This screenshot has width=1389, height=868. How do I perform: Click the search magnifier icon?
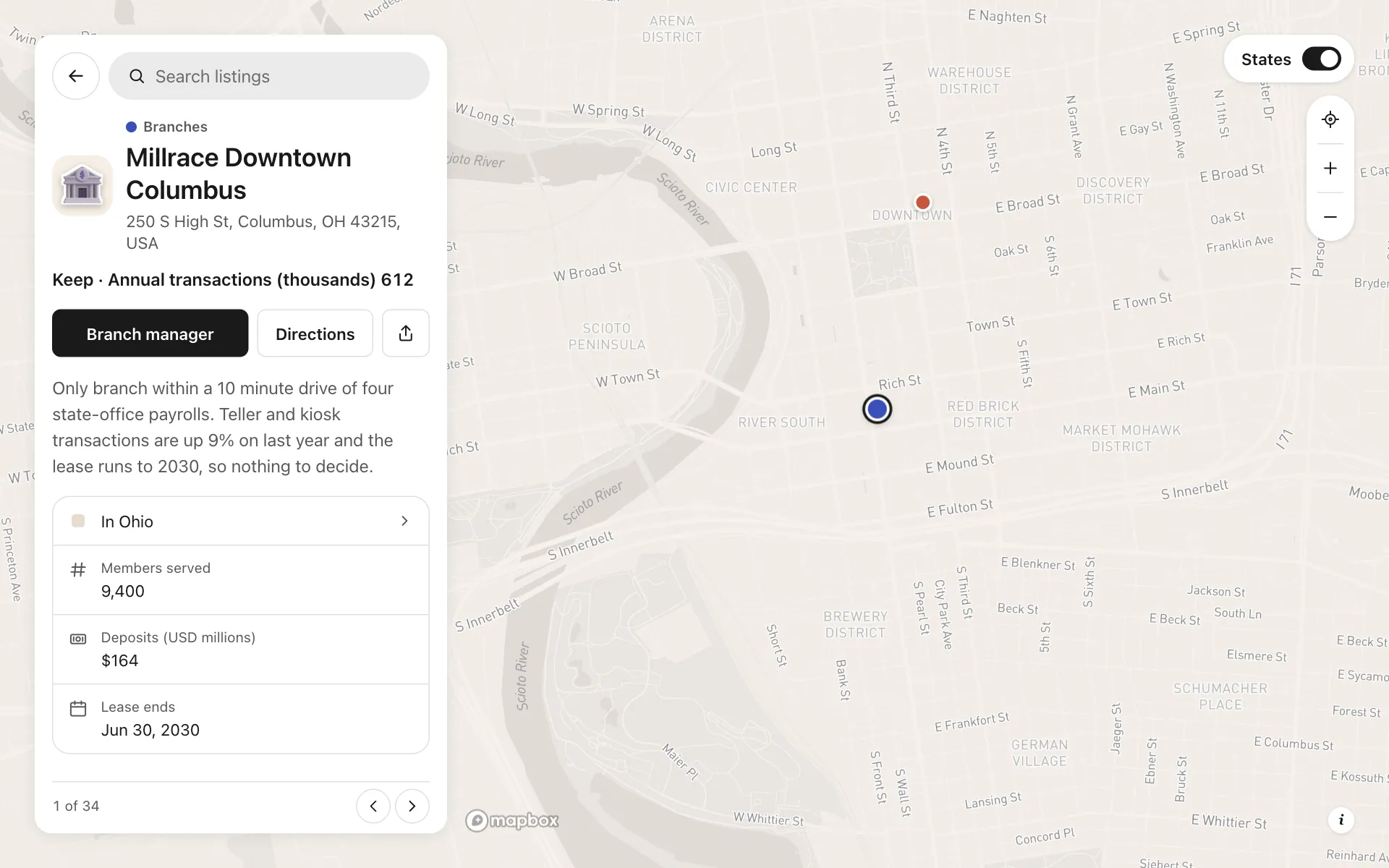[x=137, y=76]
